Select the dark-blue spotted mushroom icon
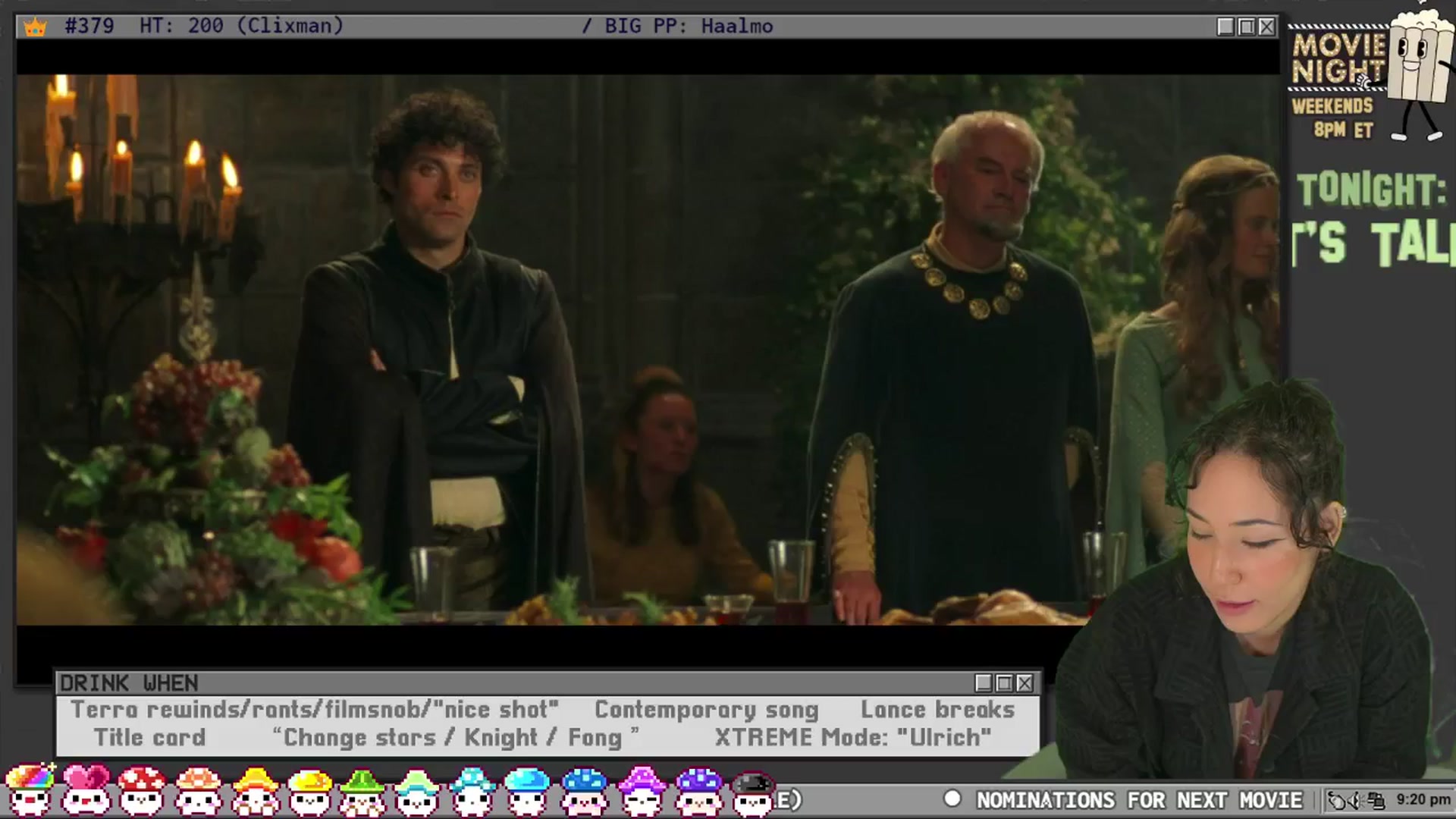 click(x=585, y=792)
